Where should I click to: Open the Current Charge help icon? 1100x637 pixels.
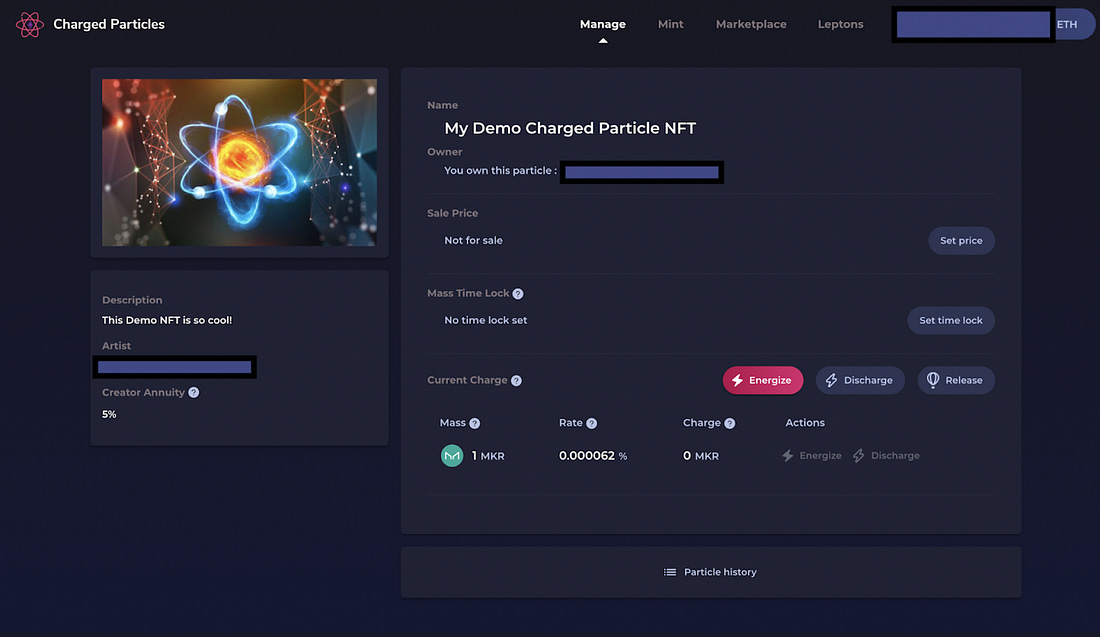pyautogui.click(x=516, y=381)
